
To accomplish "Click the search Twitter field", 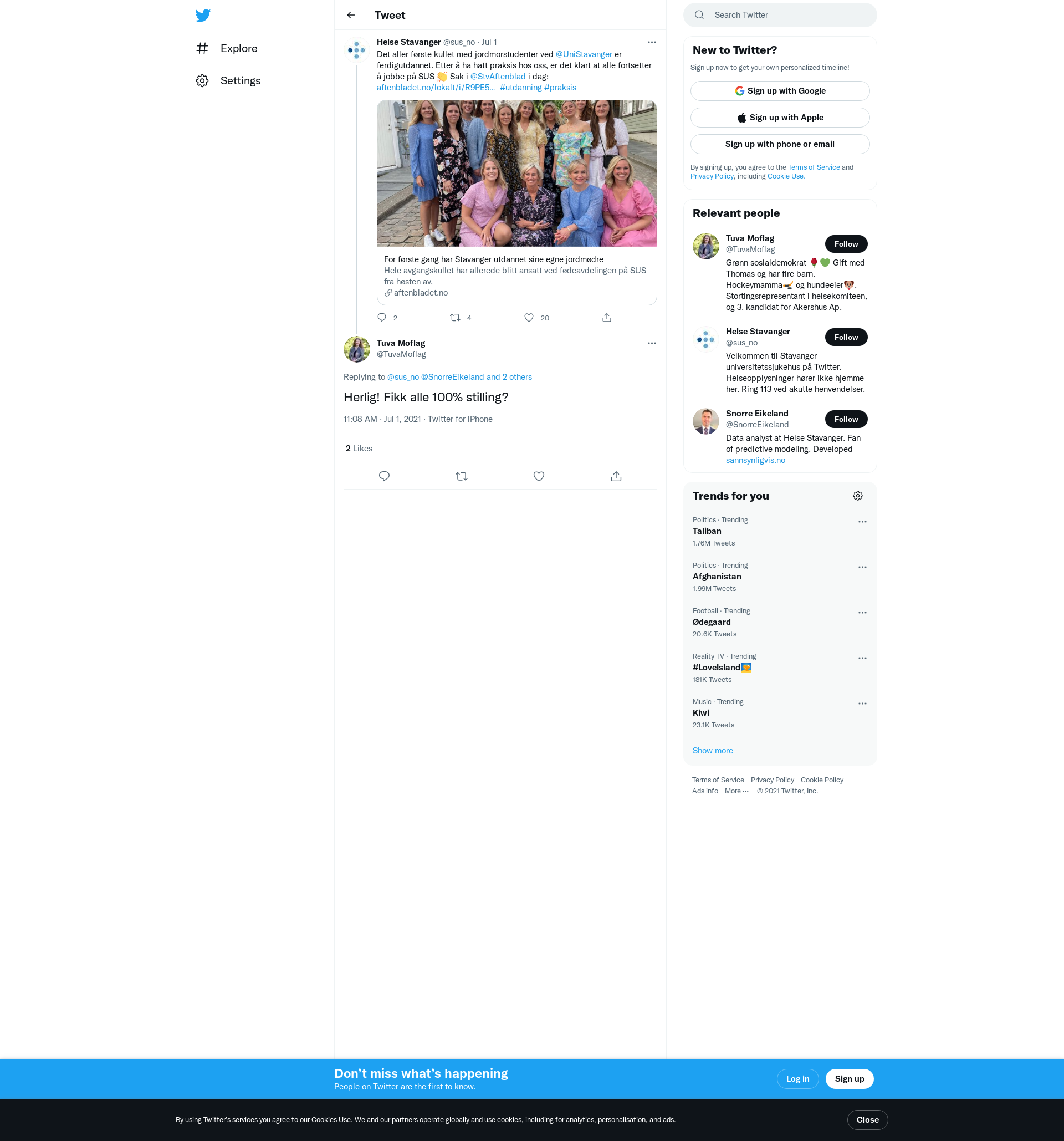I will tap(780, 15).
